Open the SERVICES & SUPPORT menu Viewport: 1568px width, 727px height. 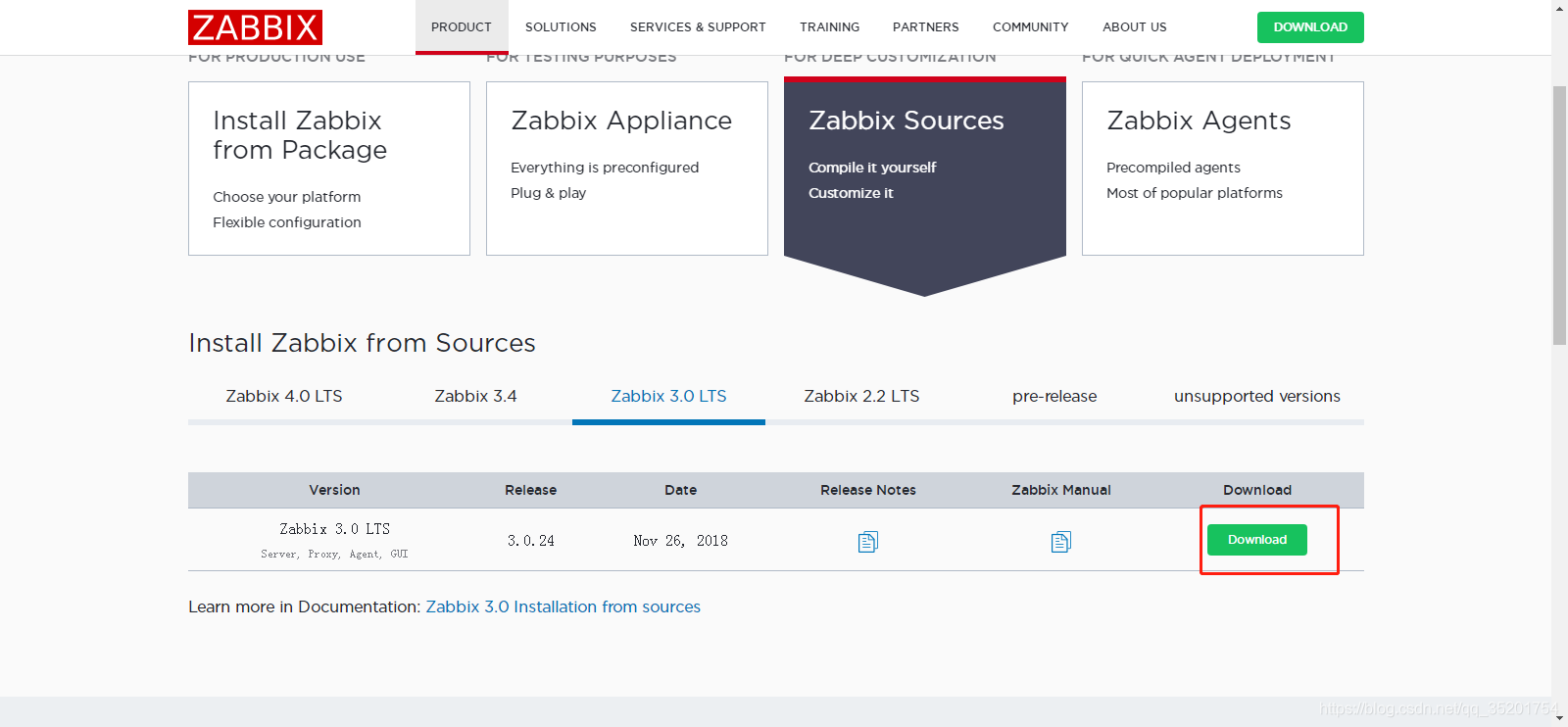[698, 27]
